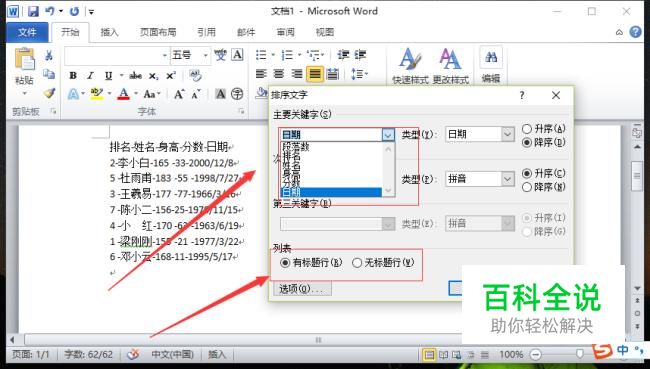
Task: Apply bold formatting
Action: coord(73,75)
